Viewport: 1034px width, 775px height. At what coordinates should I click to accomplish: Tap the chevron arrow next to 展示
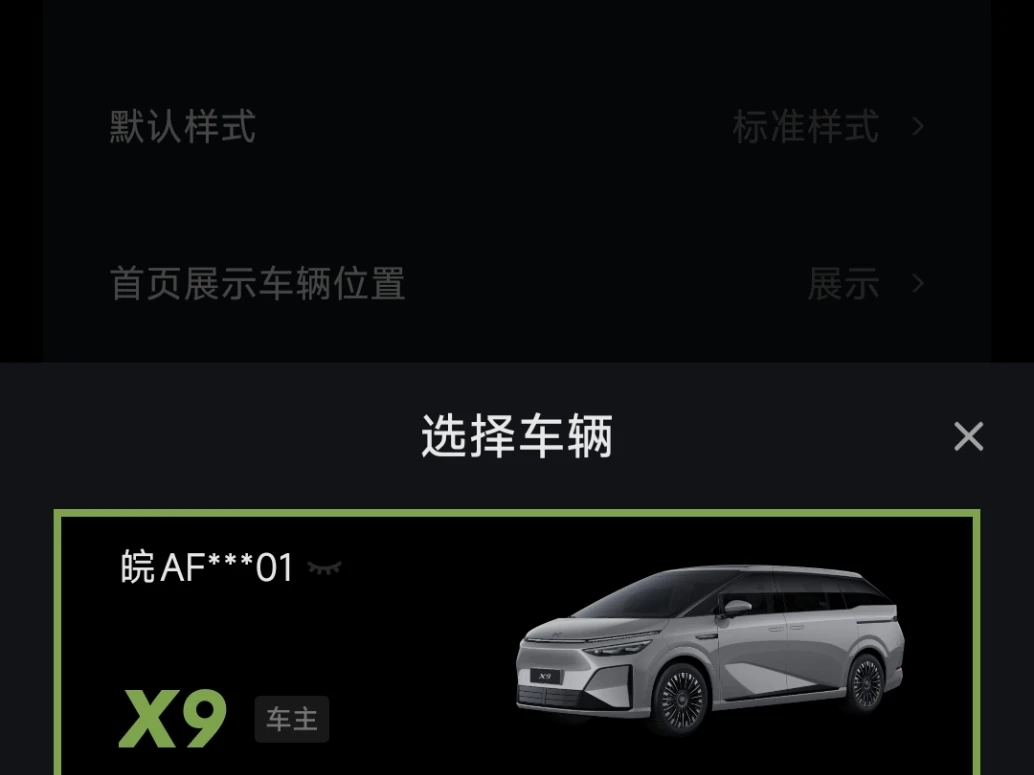pos(918,284)
